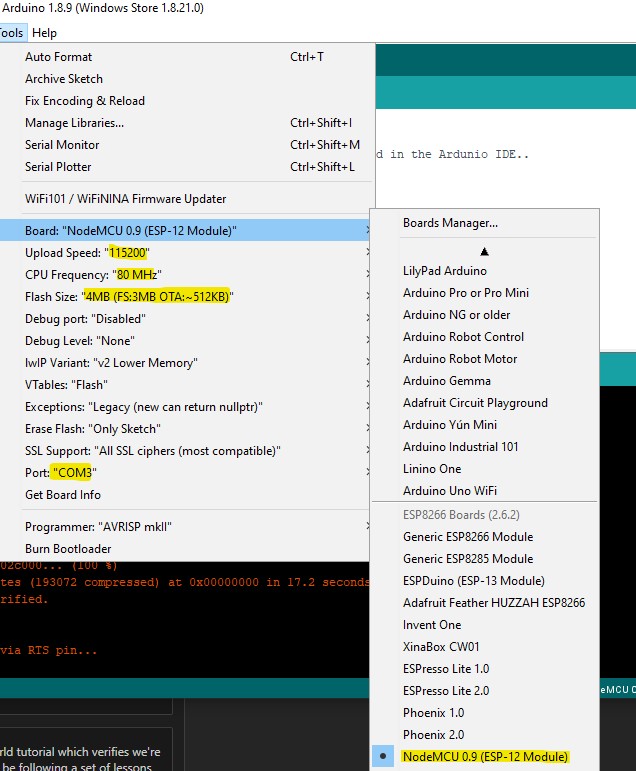Expand Exceptions Legacy submenu
The image size is (636, 771).
(186, 407)
